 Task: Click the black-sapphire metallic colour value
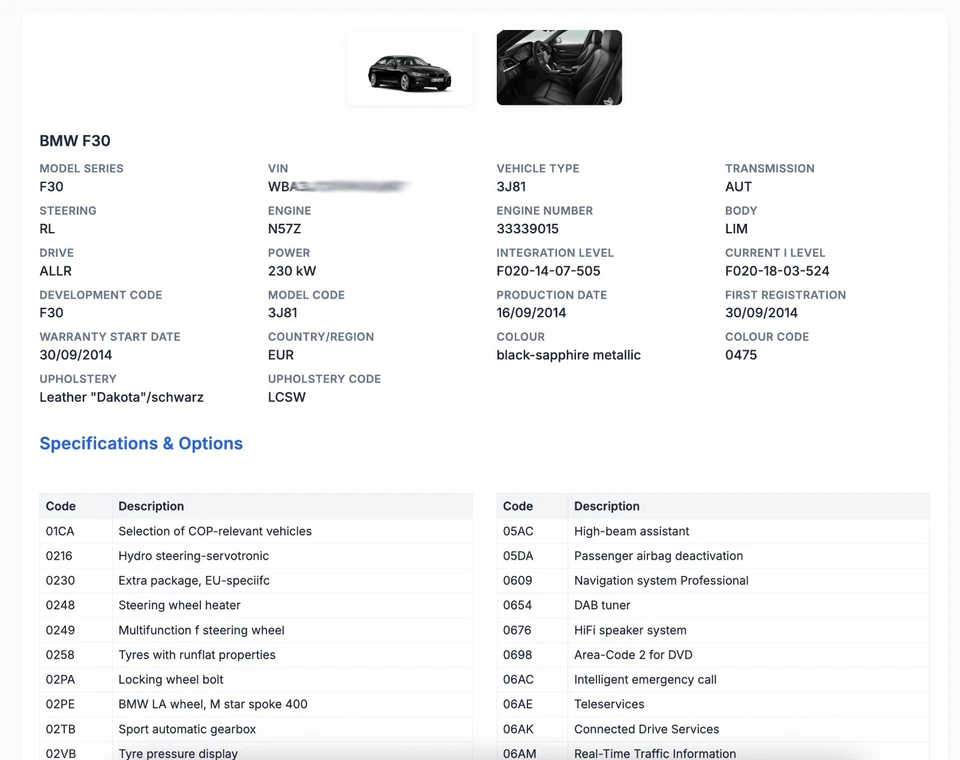click(x=569, y=355)
